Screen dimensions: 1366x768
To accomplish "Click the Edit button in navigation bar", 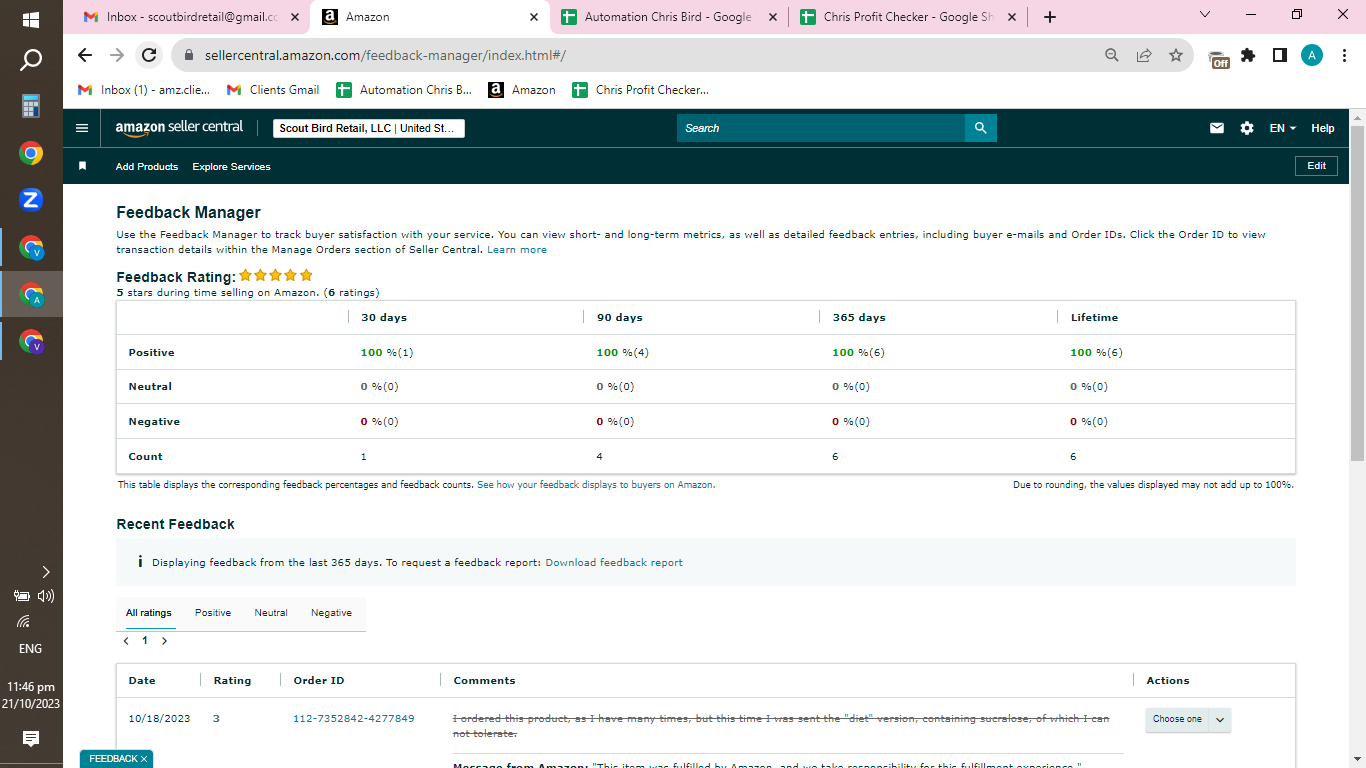I will tap(1316, 166).
